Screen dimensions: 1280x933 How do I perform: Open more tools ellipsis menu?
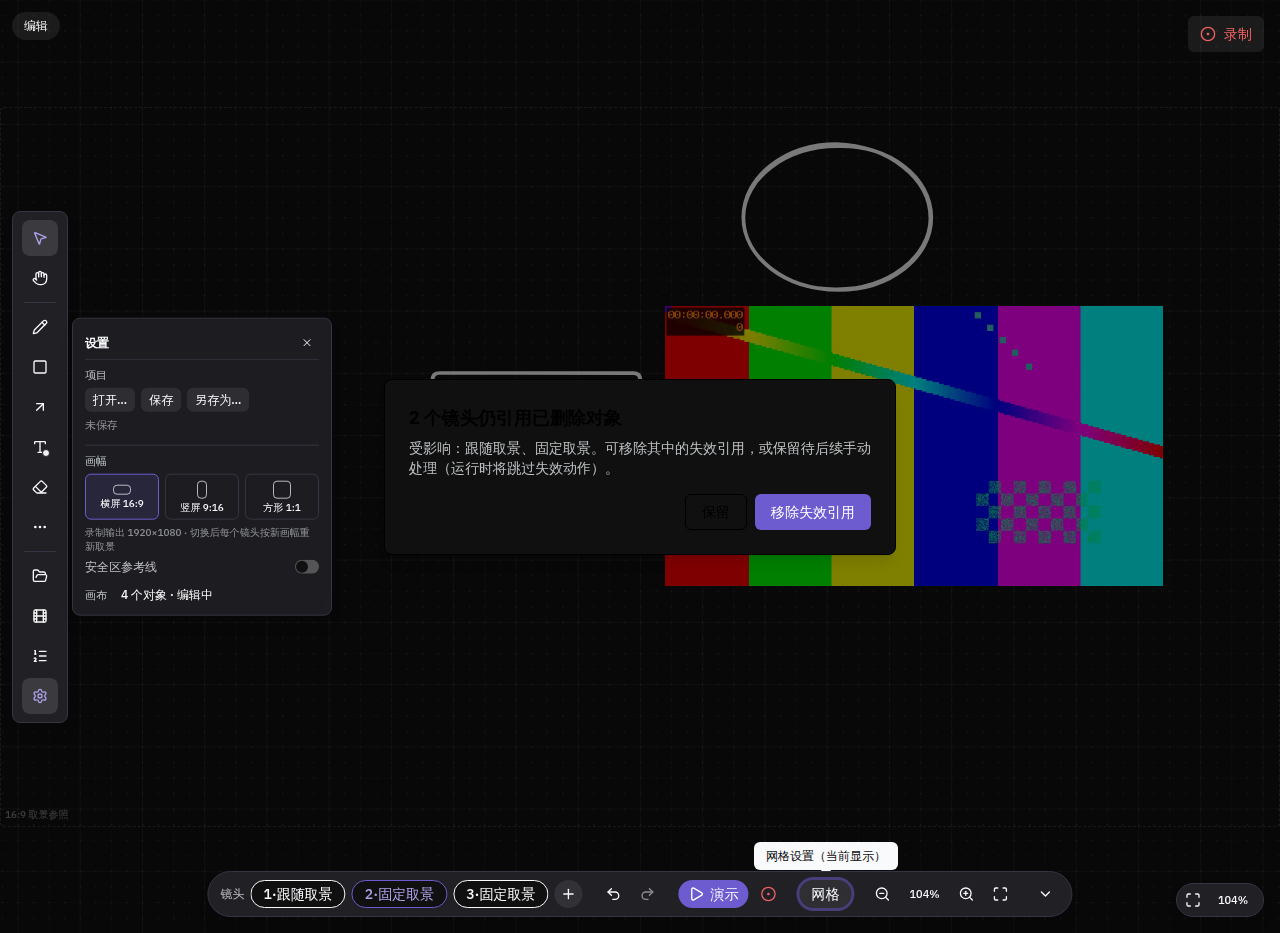(40, 527)
